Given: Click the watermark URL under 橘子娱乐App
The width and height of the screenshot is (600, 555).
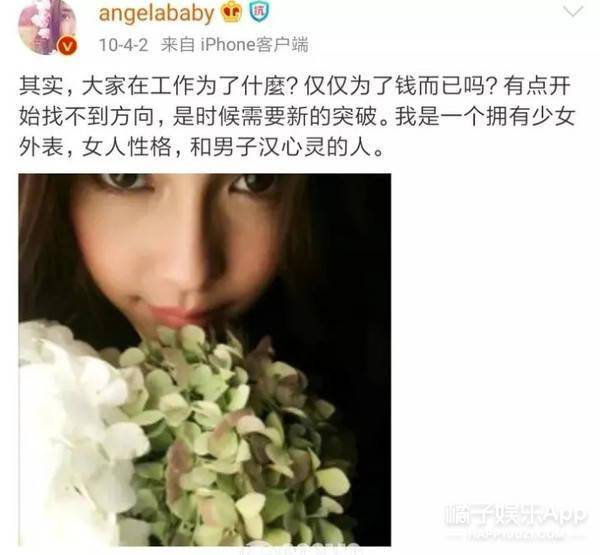Looking at the screenshot, I should point(515,532).
